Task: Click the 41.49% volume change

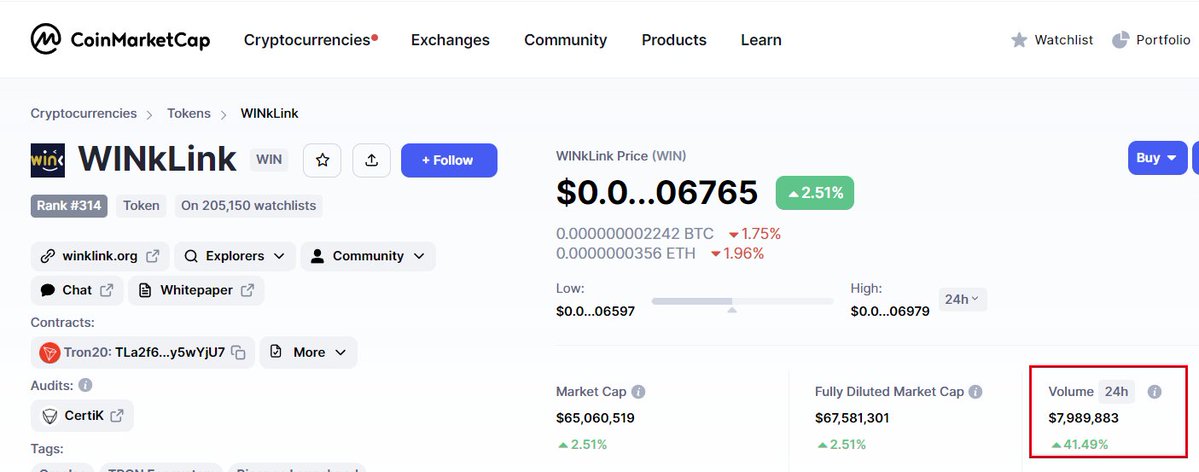Action: 1079,444
